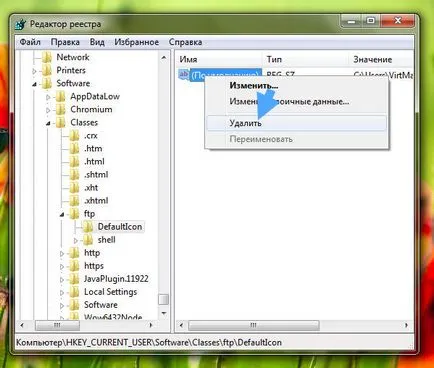Click the DefaultIcon folder icon

coord(88,227)
